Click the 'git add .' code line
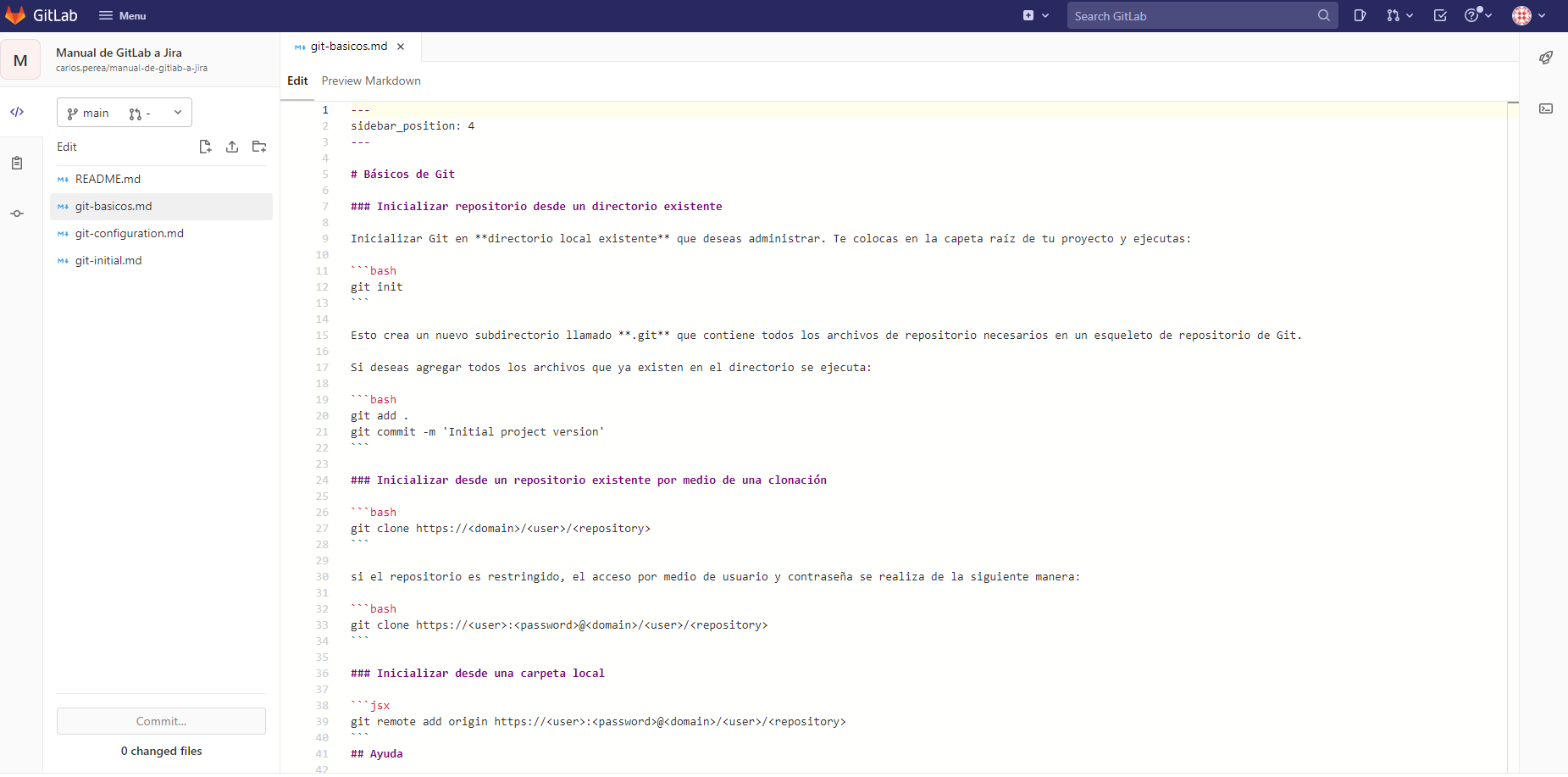Screen dimensions: 1568x777 point(380,415)
